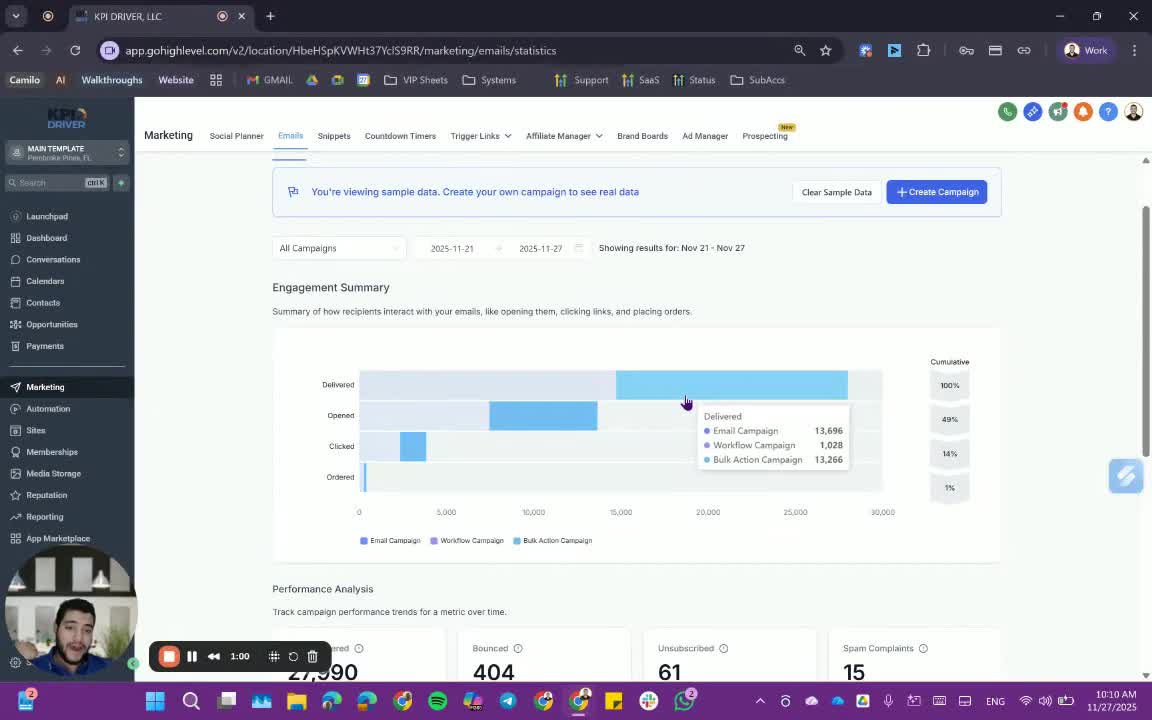Image resolution: width=1152 pixels, height=720 pixels.
Task: Open Spotify from the taskbar
Action: [x=438, y=702]
